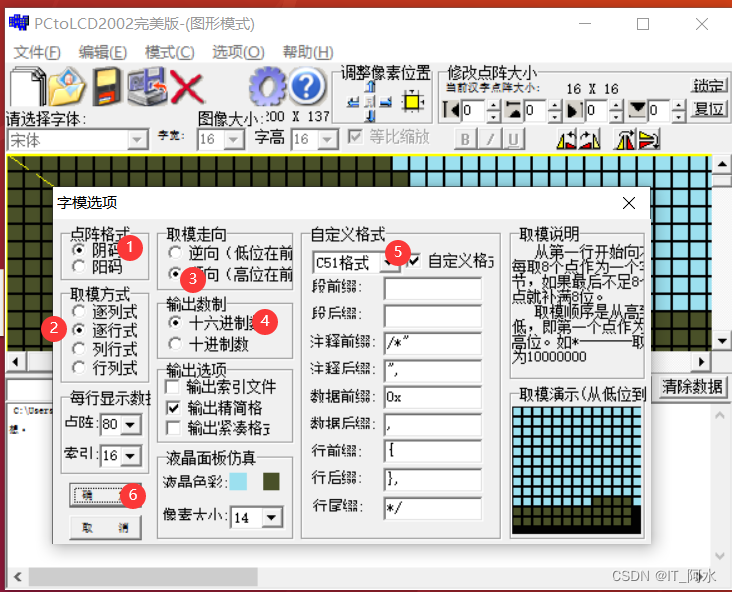Close the 字模选项 dialog
The height and width of the screenshot is (592, 732).
[x=629, y=203]
